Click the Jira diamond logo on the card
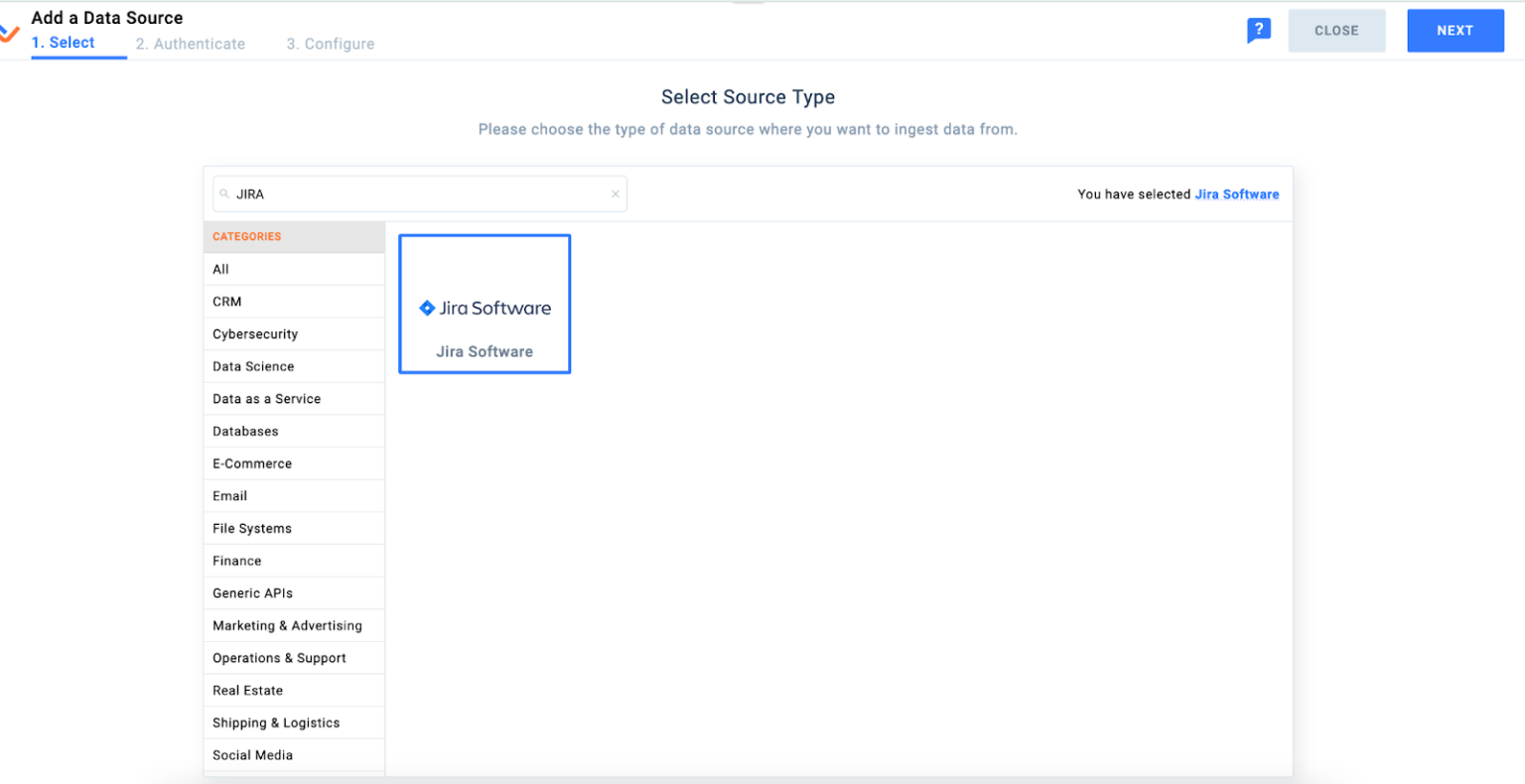Screen dimensions: 1525x784 [427, 308]
